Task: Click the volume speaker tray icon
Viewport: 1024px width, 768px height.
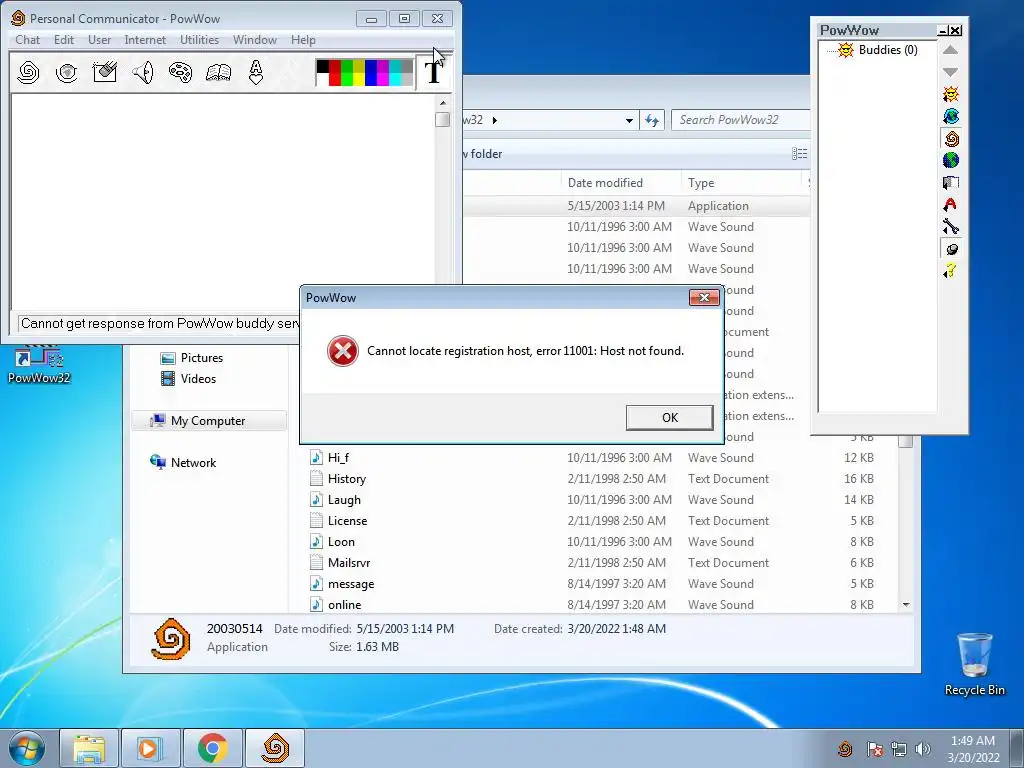Action: pos(923,748)
